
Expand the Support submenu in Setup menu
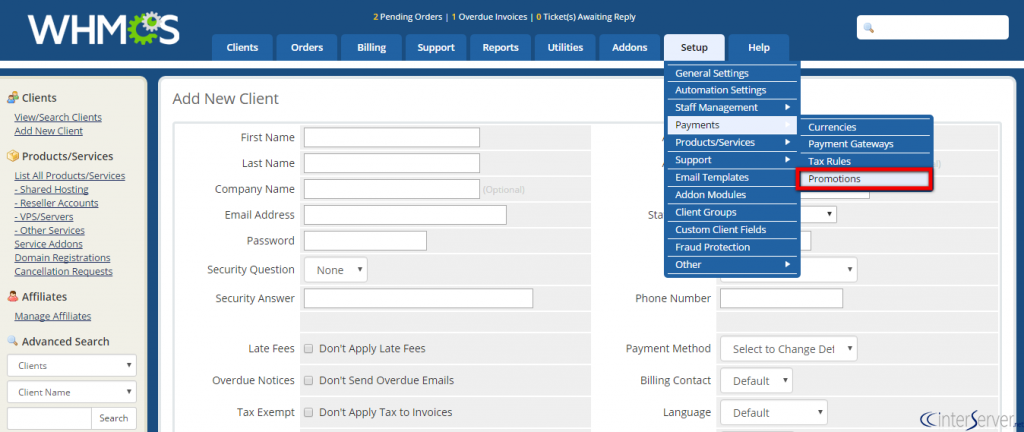pyautogui.click(x=732, y=160)
